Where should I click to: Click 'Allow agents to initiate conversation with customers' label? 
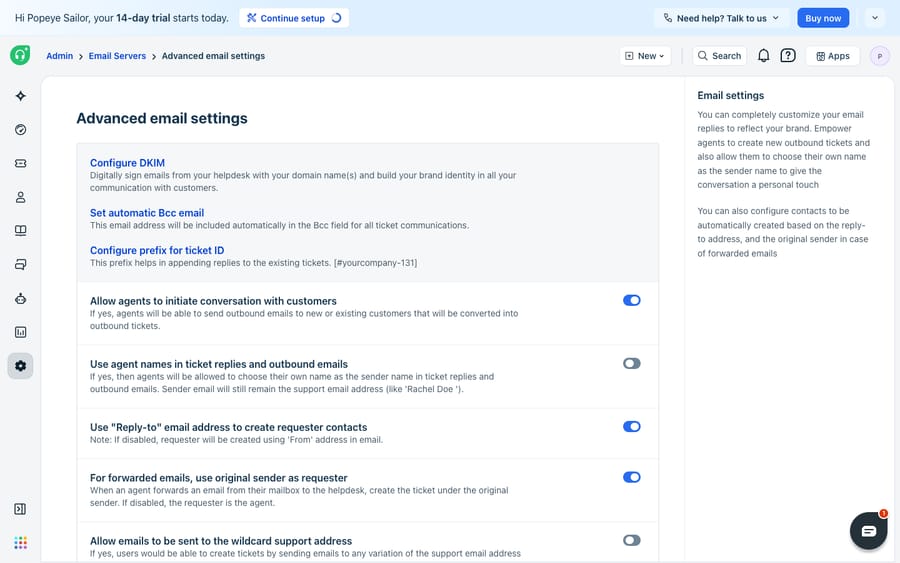(x=213, y=301)
